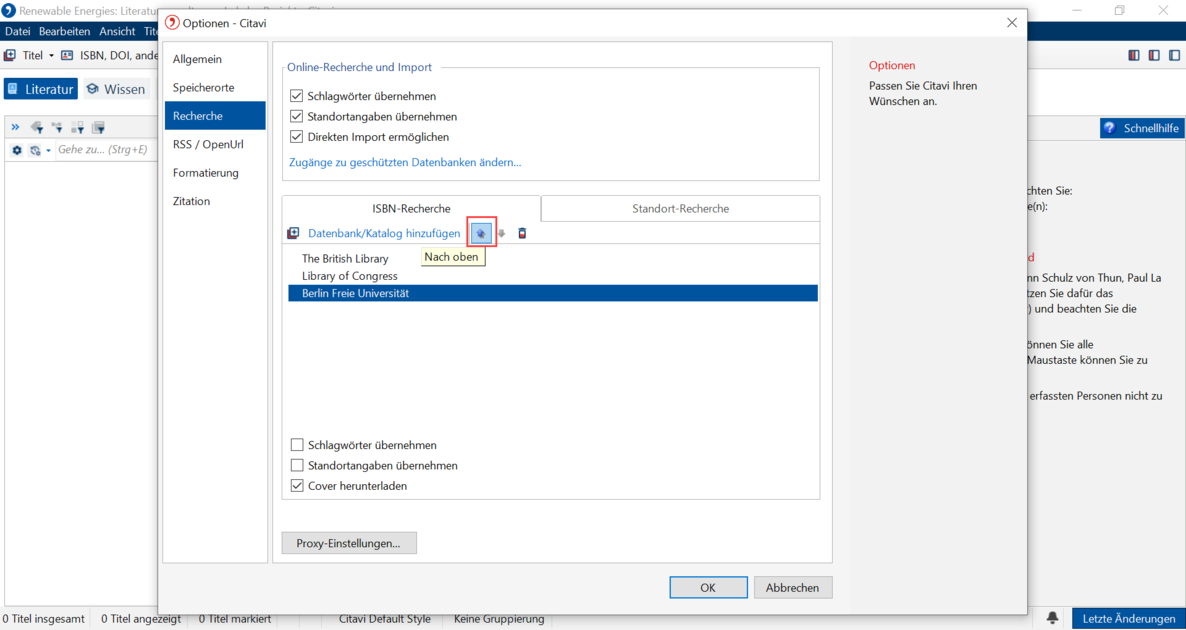
Task: Click the bell notification icon
Action: (1052, 618)
